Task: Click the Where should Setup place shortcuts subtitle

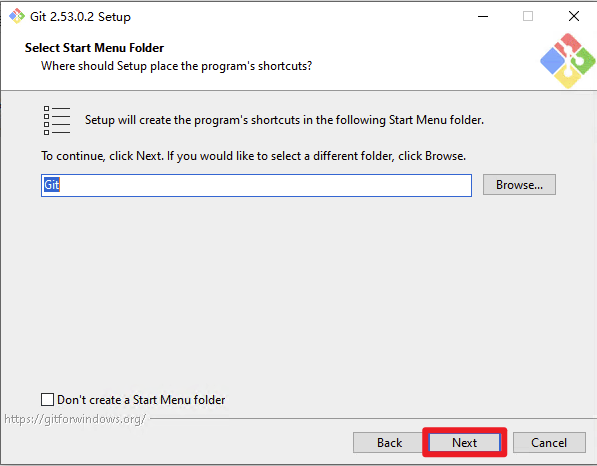Action: click(x=177, y=66)
